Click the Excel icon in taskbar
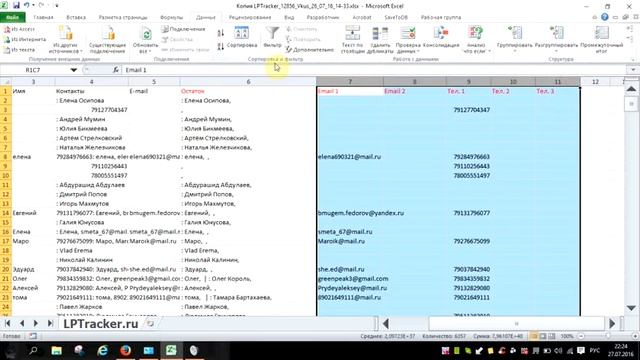Screen dimensions: 640x360 tap(171, 350)
